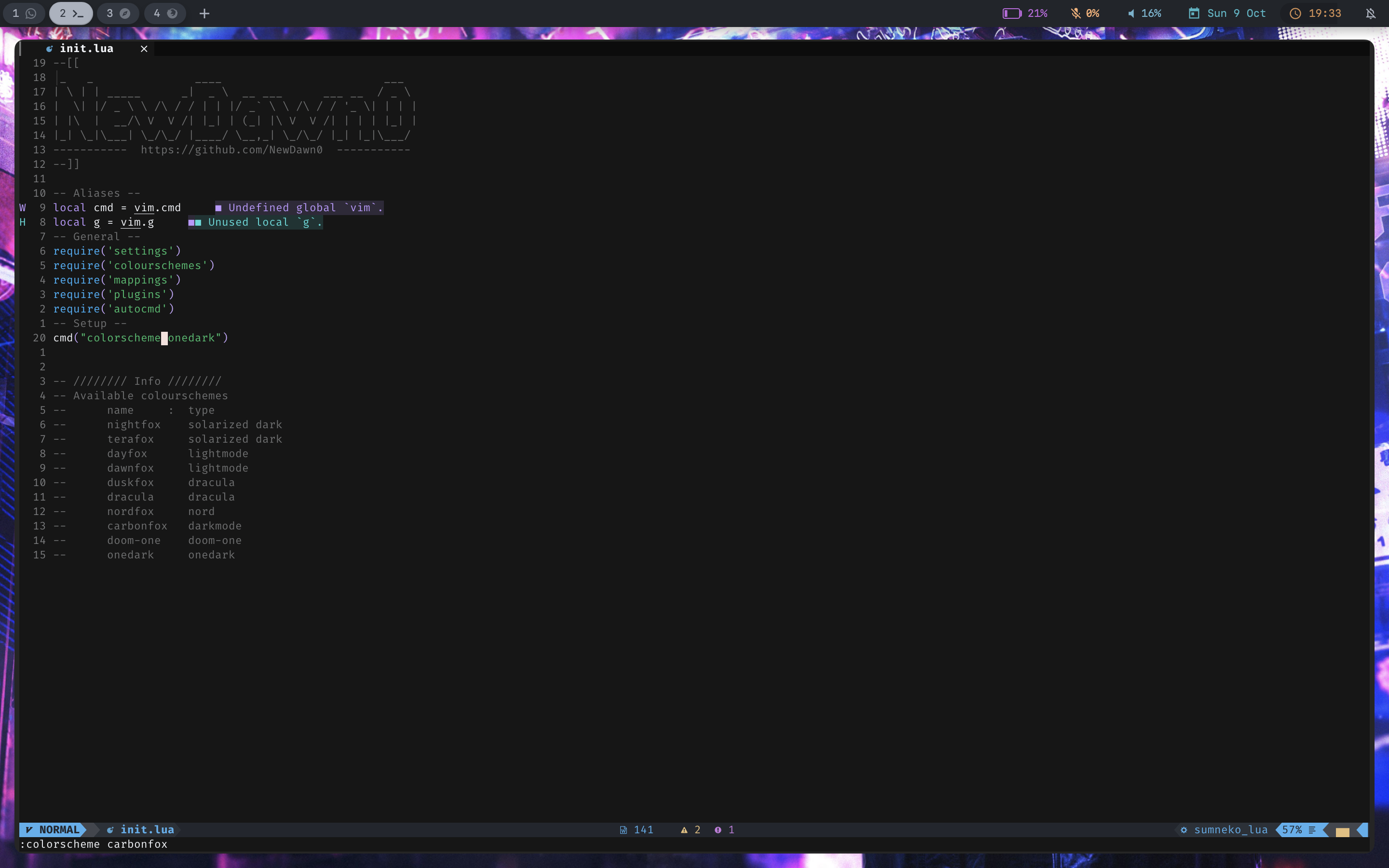
Task: Click the plus icon to add a workspace
Action: click(204, 13)
